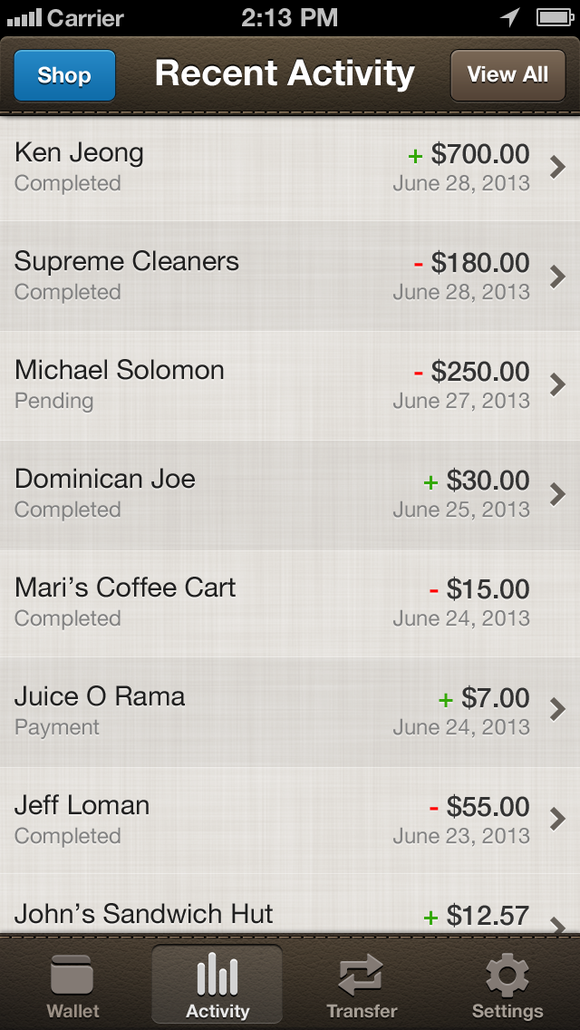The width and height of the screenshot is (580, 1030).
Task: Expand Ken Jeong transaction chevron
Action: pos(558,168)
